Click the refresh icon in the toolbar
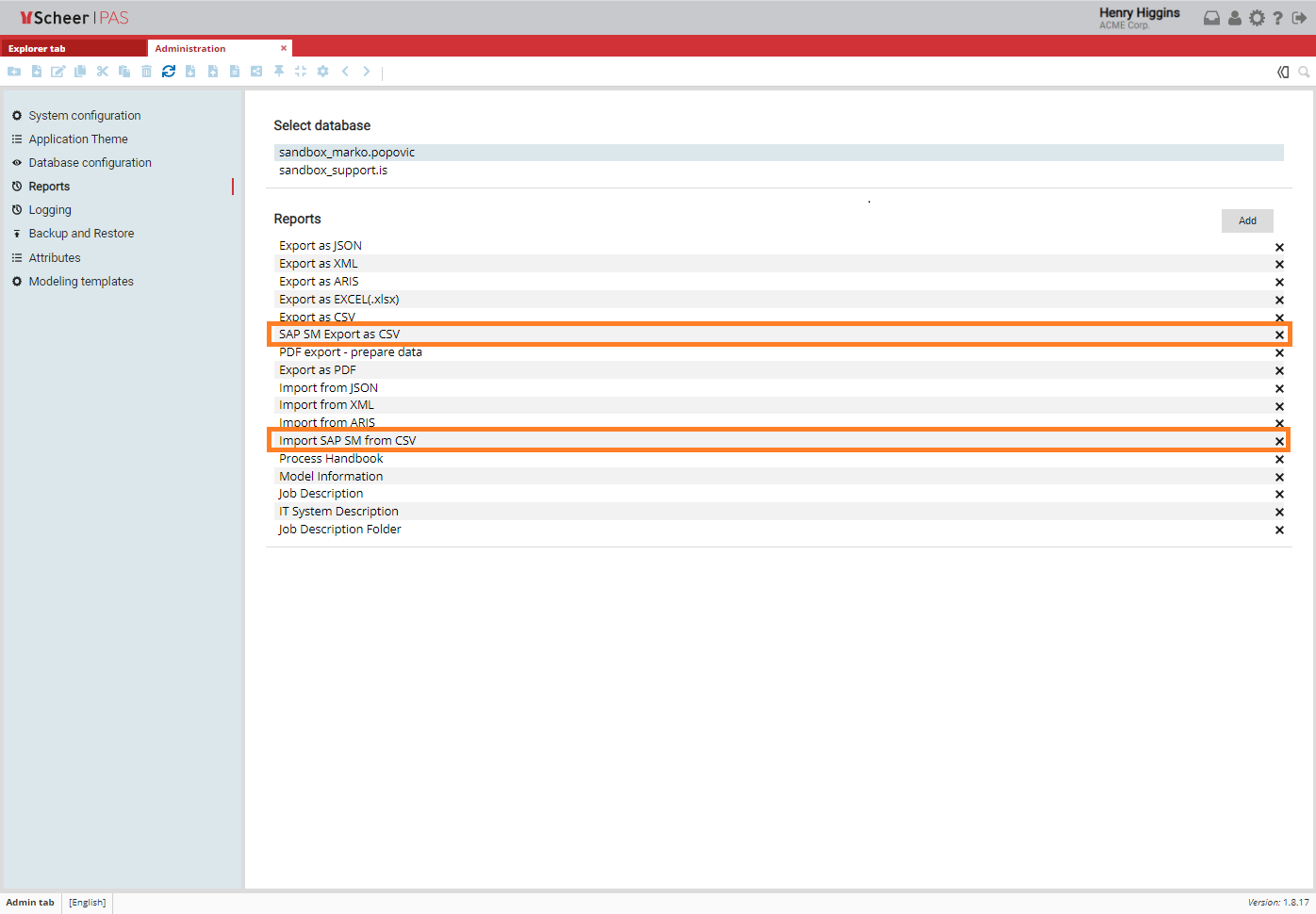The image size is (1316, 914). pyautogui.click(x=169, y=71)
